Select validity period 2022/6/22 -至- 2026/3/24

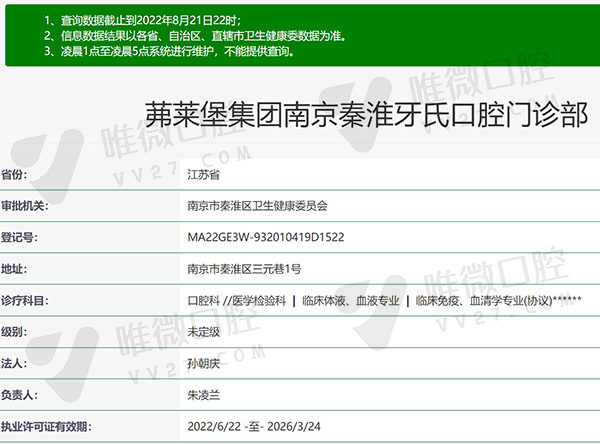254,426
